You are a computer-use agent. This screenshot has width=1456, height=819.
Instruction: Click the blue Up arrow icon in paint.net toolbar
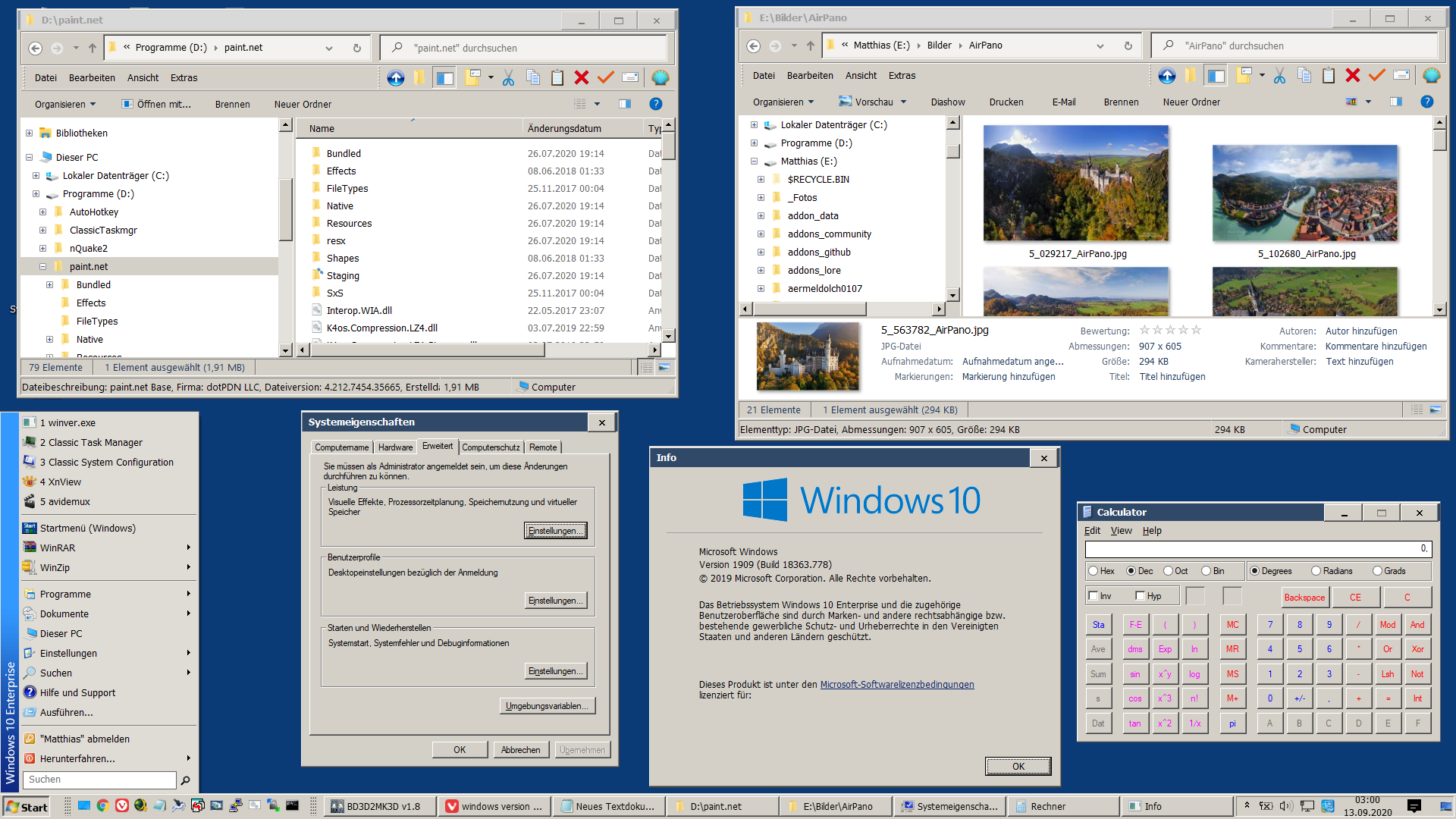tap(396, 77)
